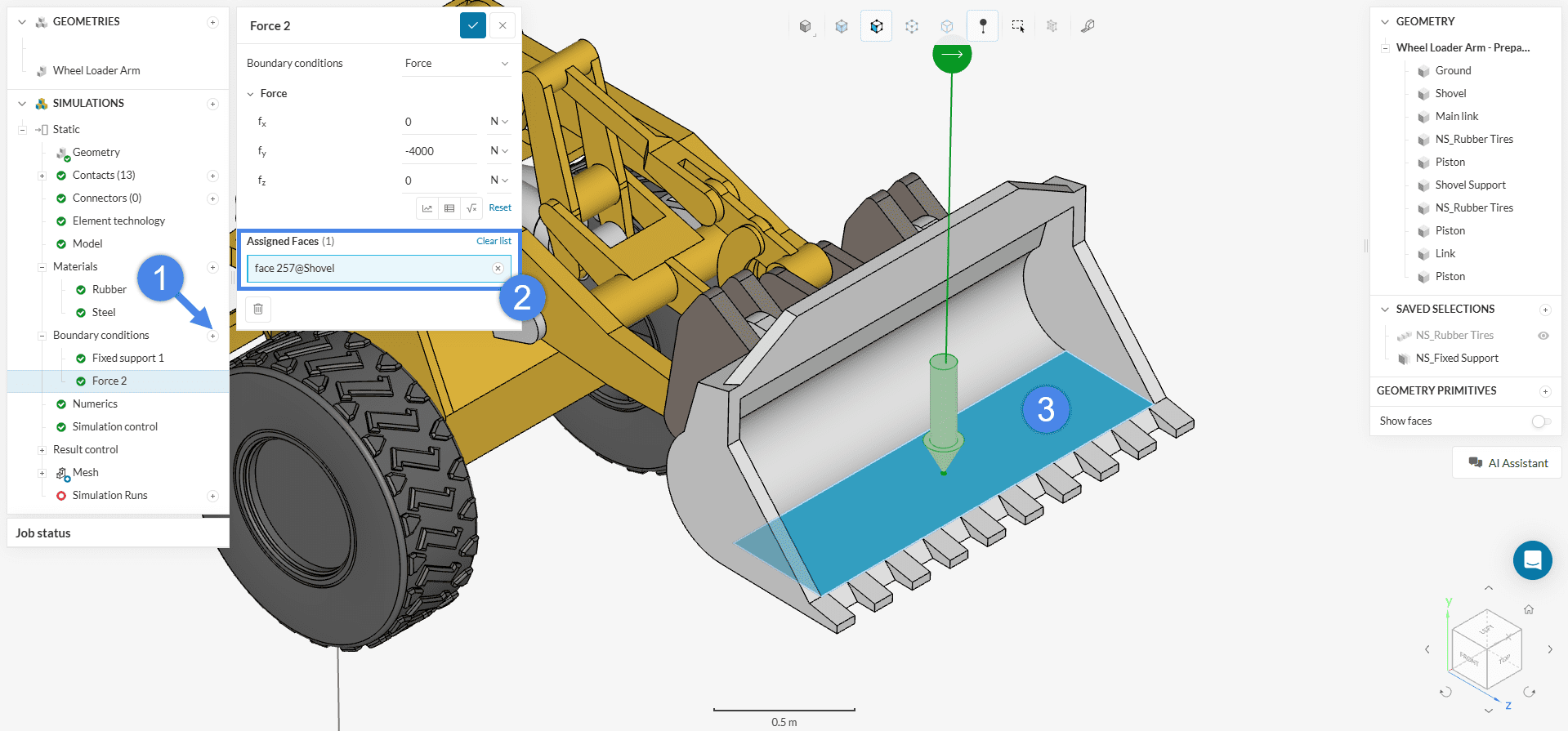Viewport: 1568px width, 731px height.
Task: Remove face 257@Shovel from assigned faces
Action: tap(498, 268)
